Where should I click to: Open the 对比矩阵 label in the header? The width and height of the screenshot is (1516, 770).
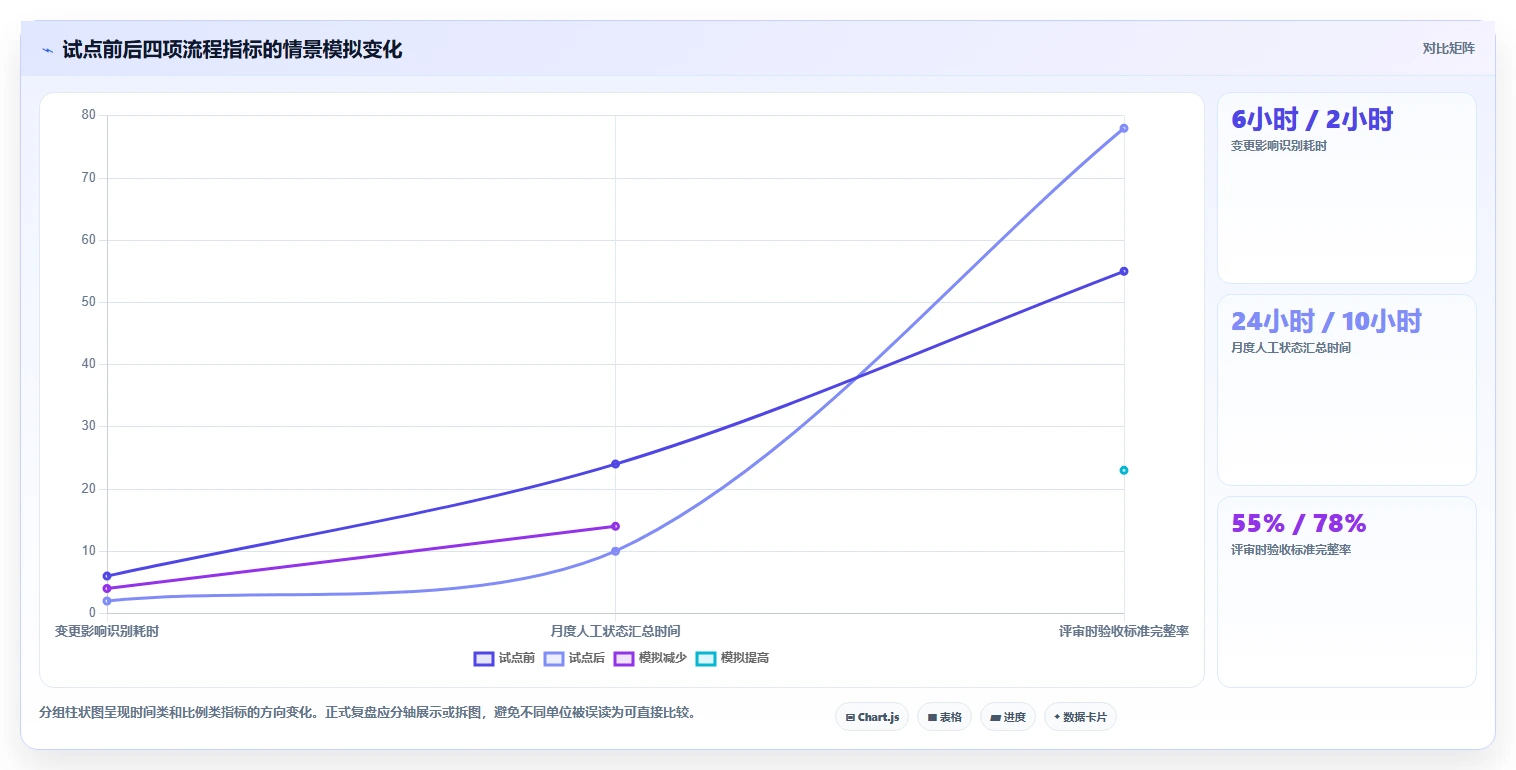tap(1448, 48)
